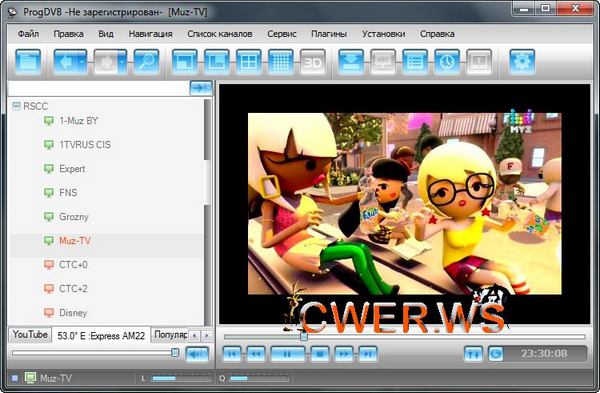Open the Файл menu
600x393 pixels.
pyautogui.click(x=28, y=34)
